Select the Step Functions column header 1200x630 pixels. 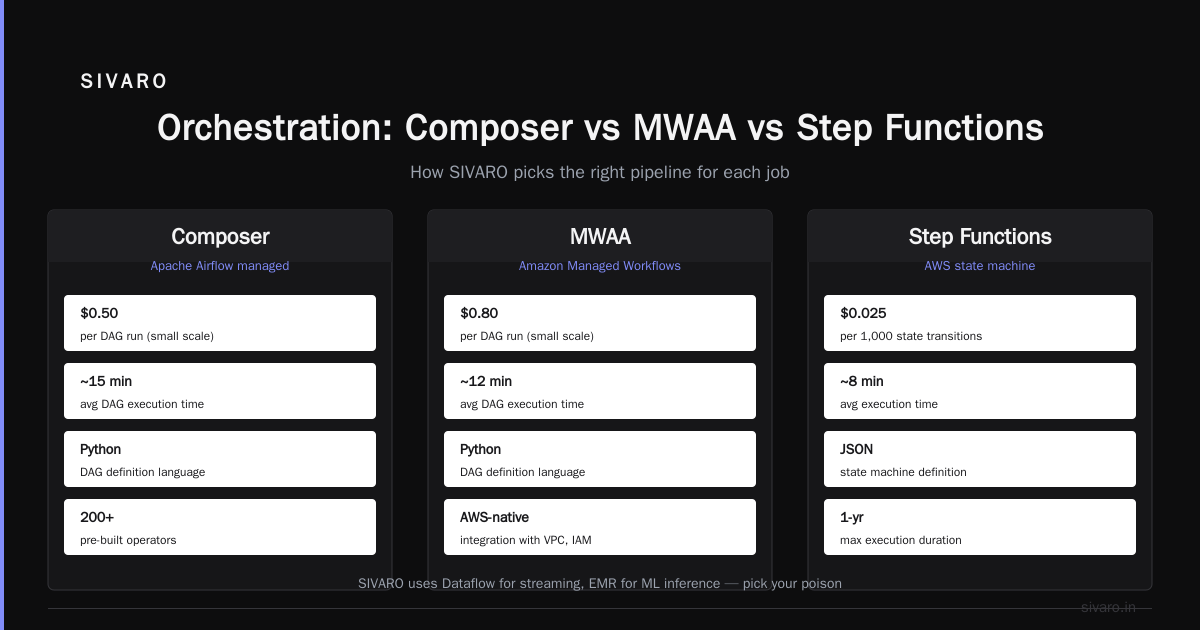coord(980,237)
